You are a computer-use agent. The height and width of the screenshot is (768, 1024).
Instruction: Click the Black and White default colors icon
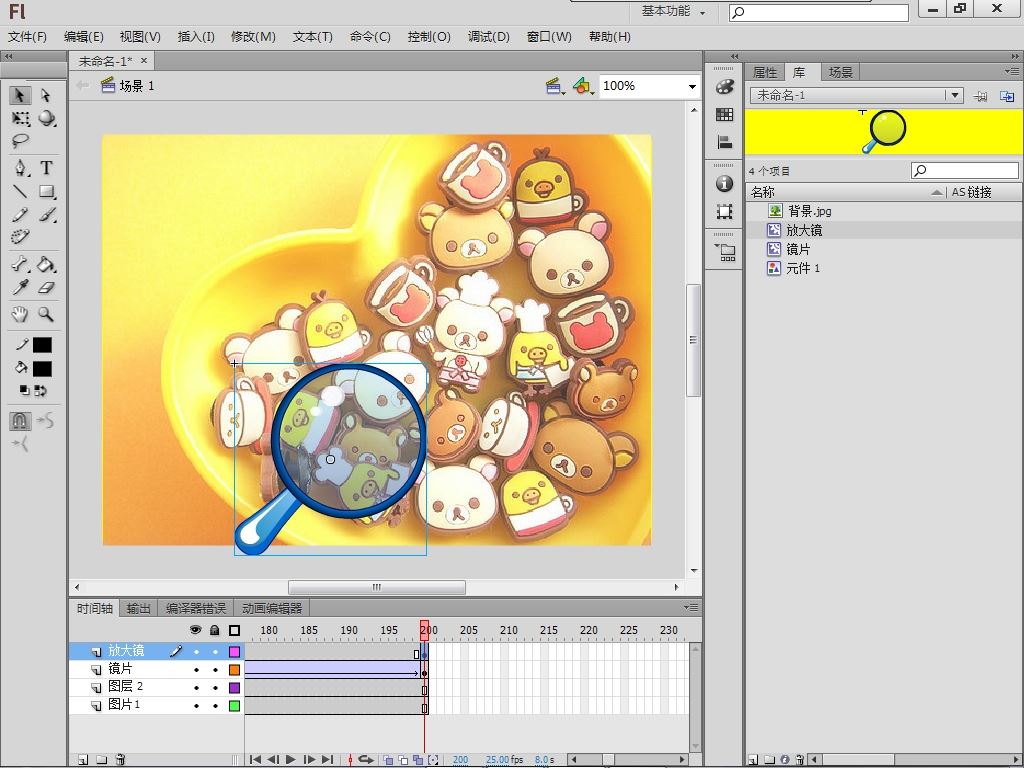tap(24, 391)
